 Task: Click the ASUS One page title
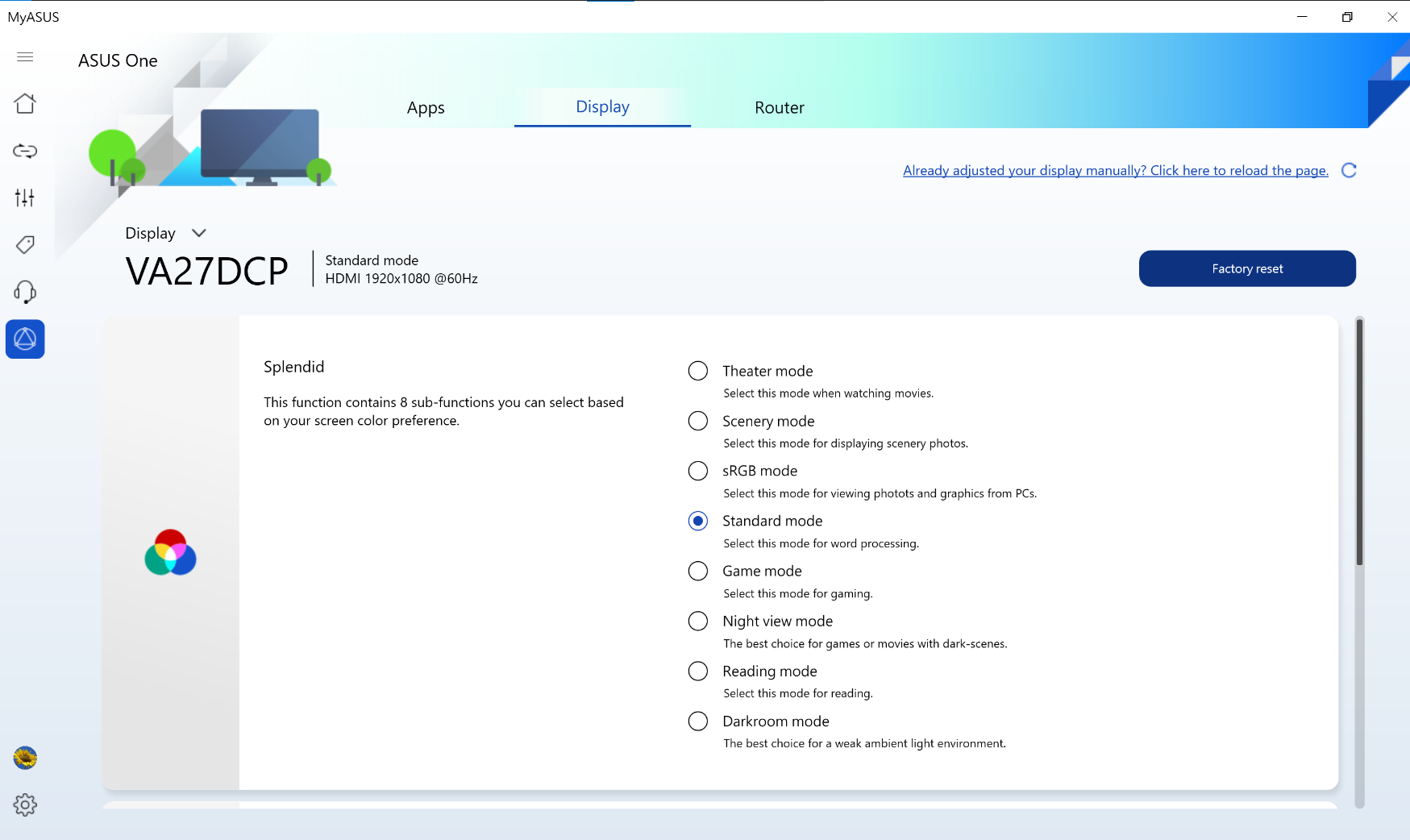click(x=118, y=60)
